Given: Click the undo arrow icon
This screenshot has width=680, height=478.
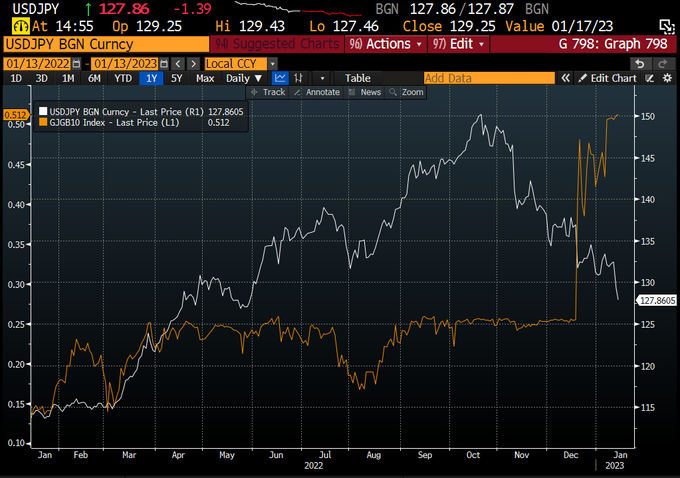Looking at the screenshot, I should [640, 64].
